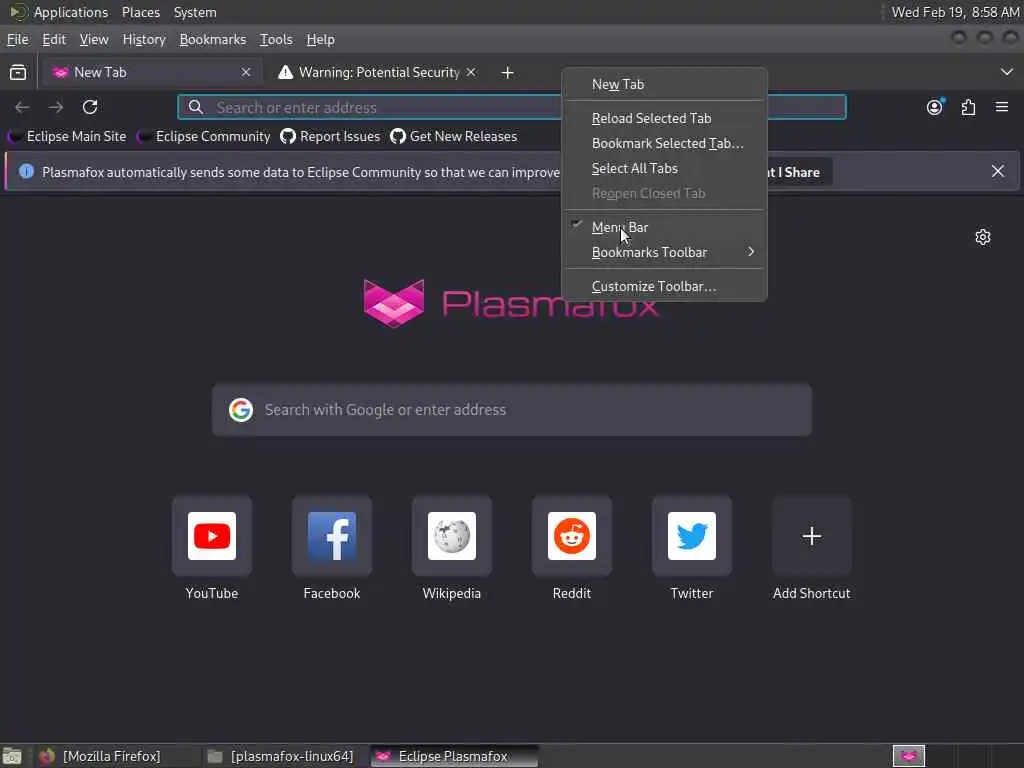Open the new tab page settings gear
This screenshot has width=1024, height=768.
[x=983, y=237]
